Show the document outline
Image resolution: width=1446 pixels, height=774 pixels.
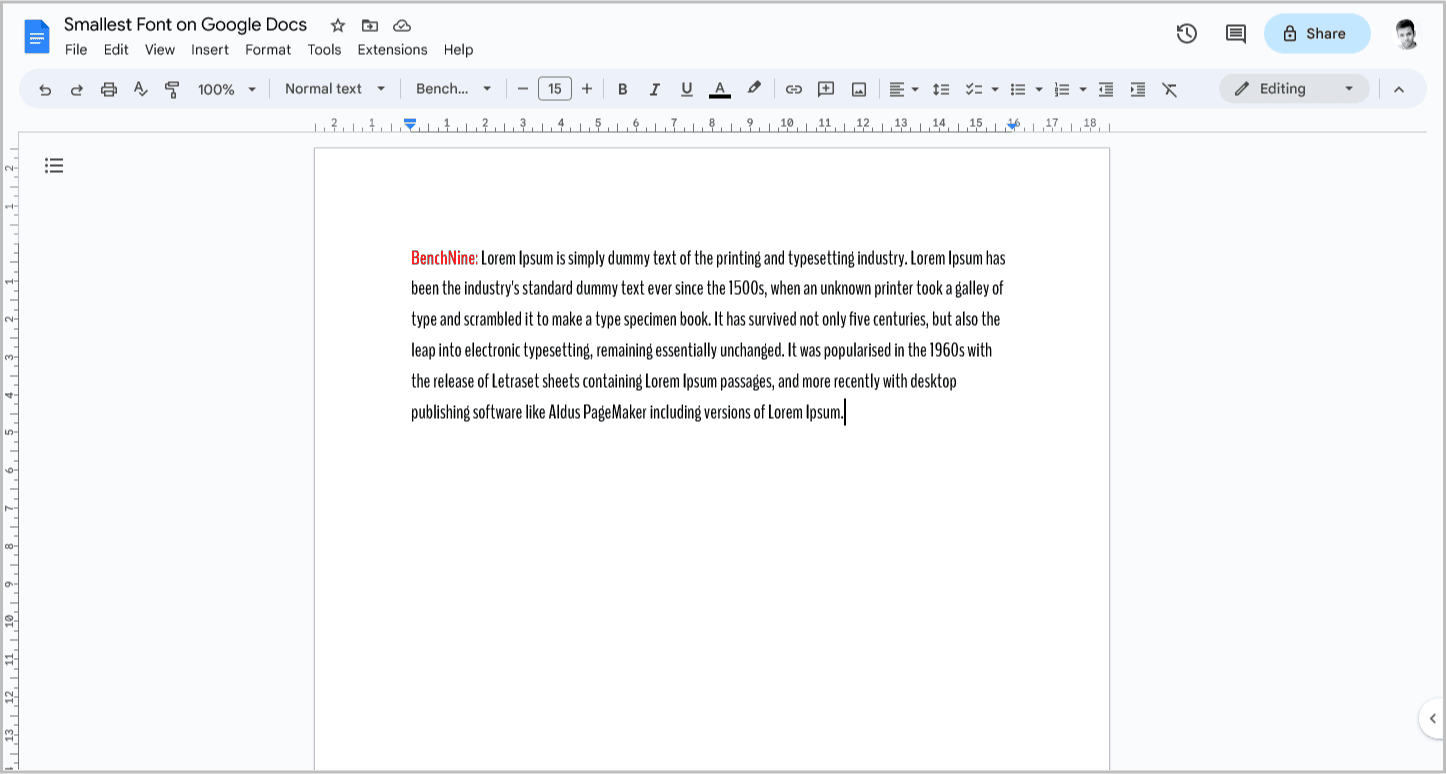(x=54, y=165)
